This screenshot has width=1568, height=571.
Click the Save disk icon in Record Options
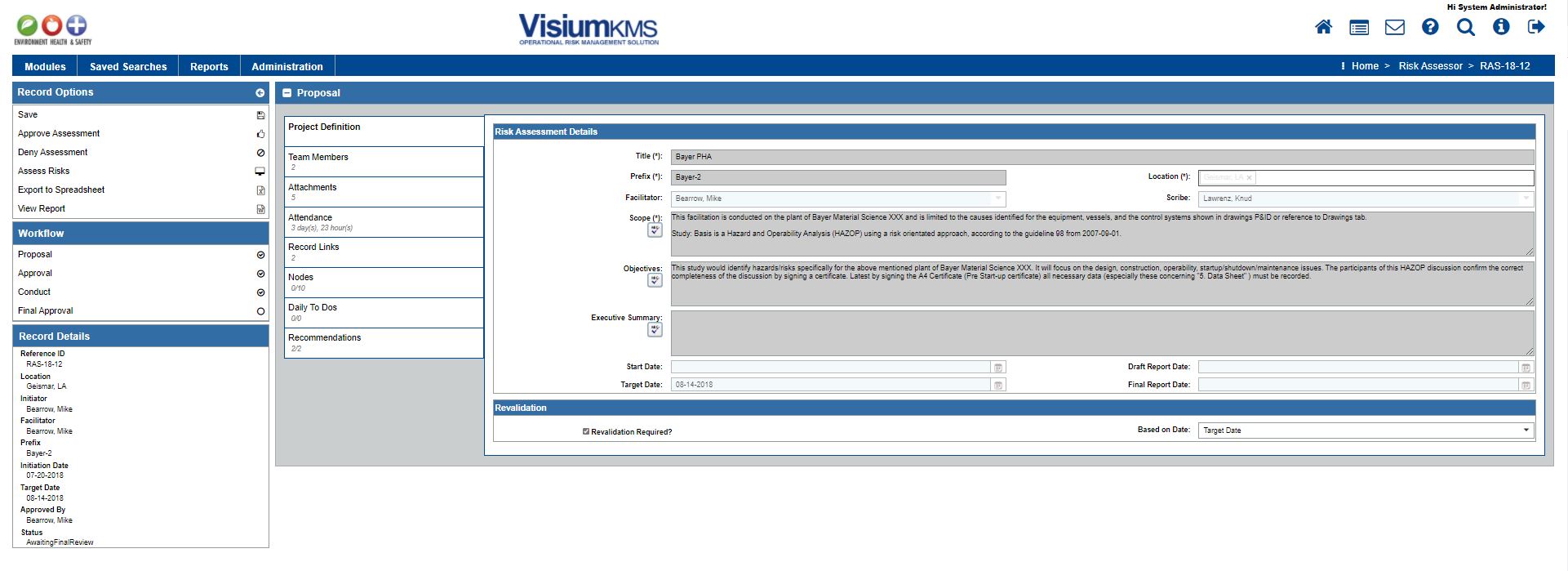pyautogui.click(x=260, y=115)
